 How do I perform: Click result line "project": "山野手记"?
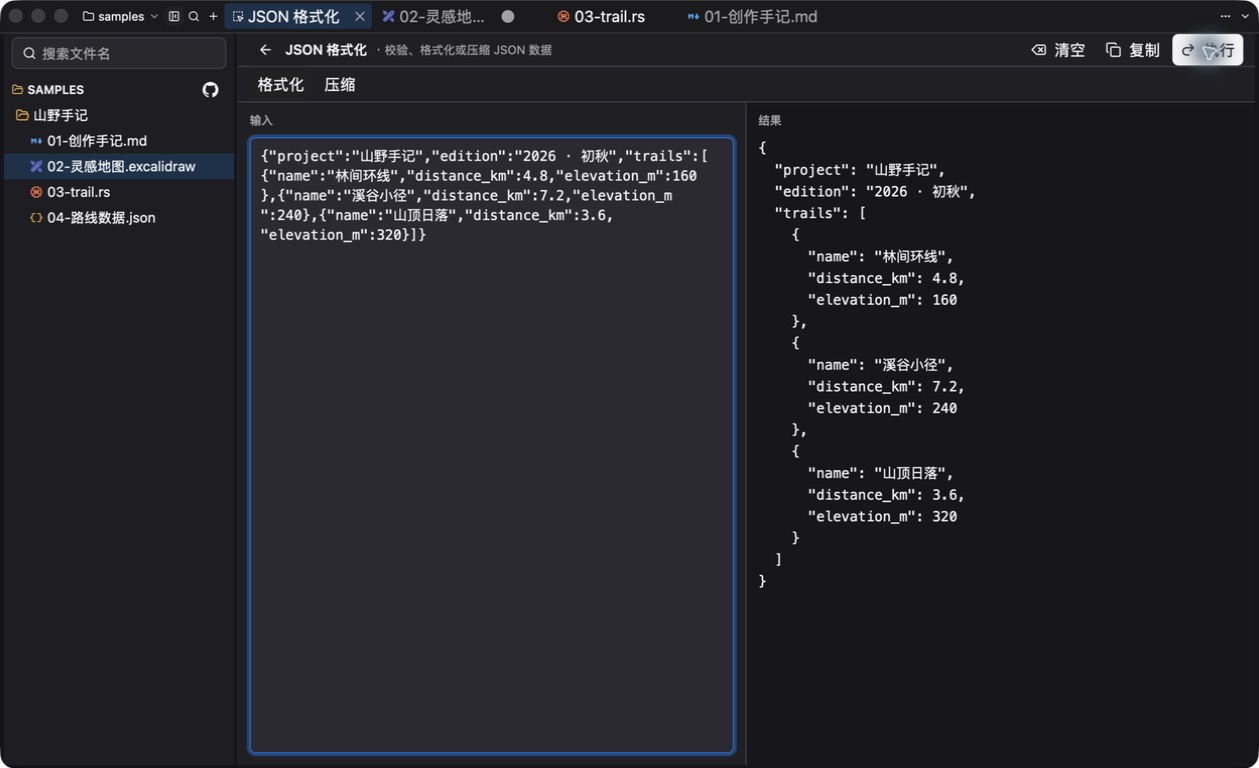(860, 170)
